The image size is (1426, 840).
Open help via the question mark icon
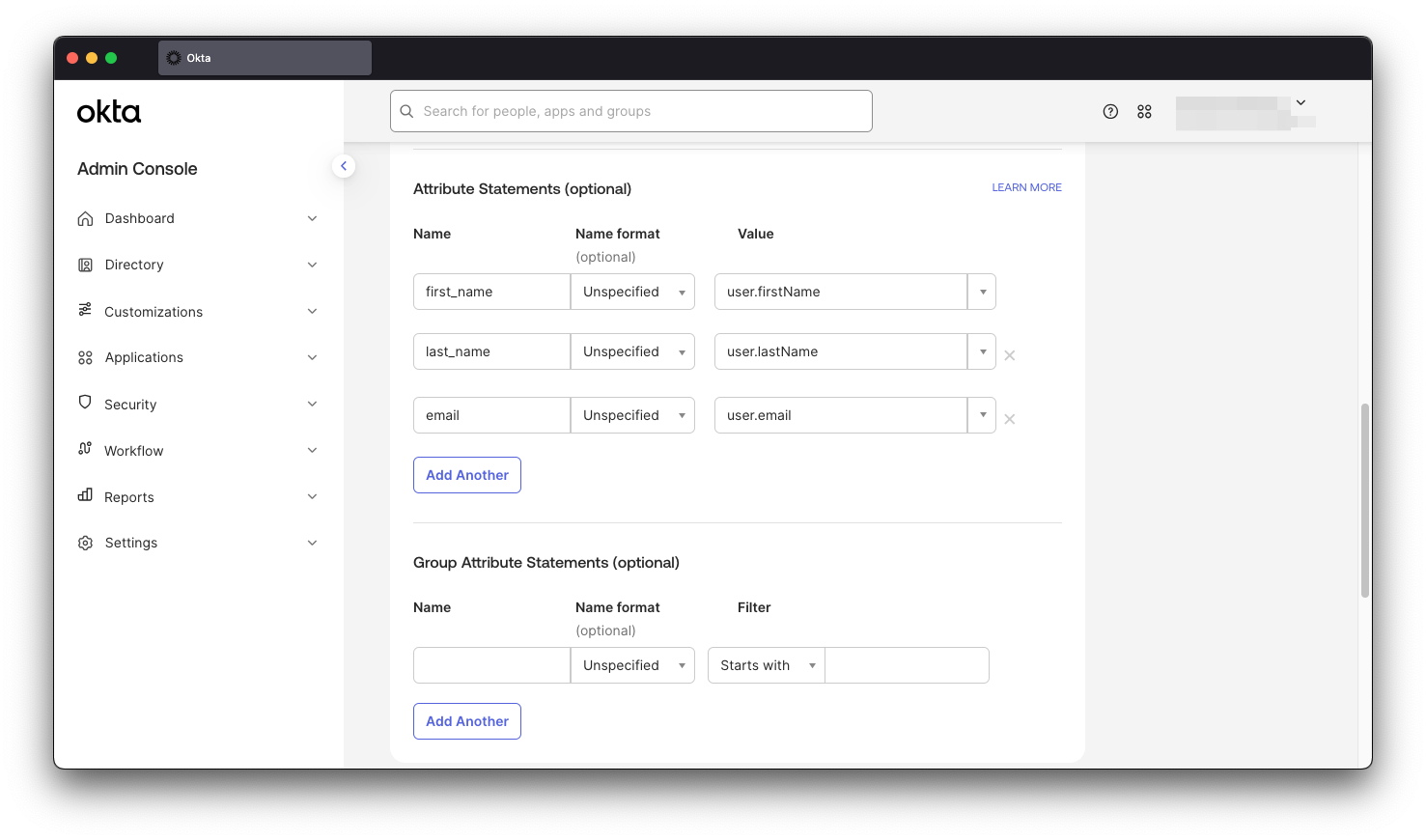point(1109,111)
